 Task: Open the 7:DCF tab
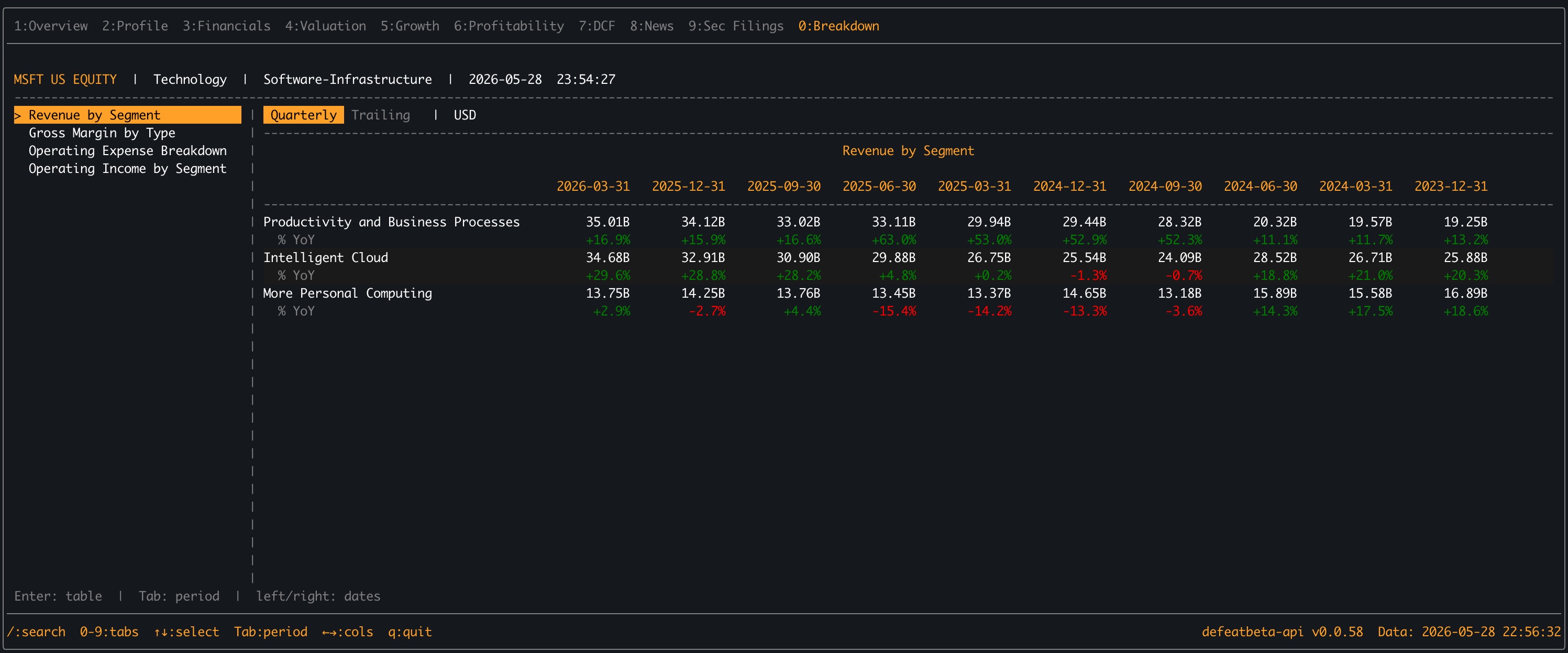(597, 26)
